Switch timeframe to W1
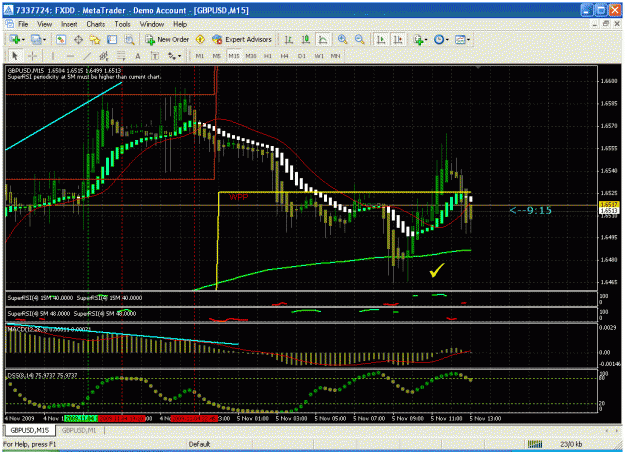 click(x=319, y=56)
